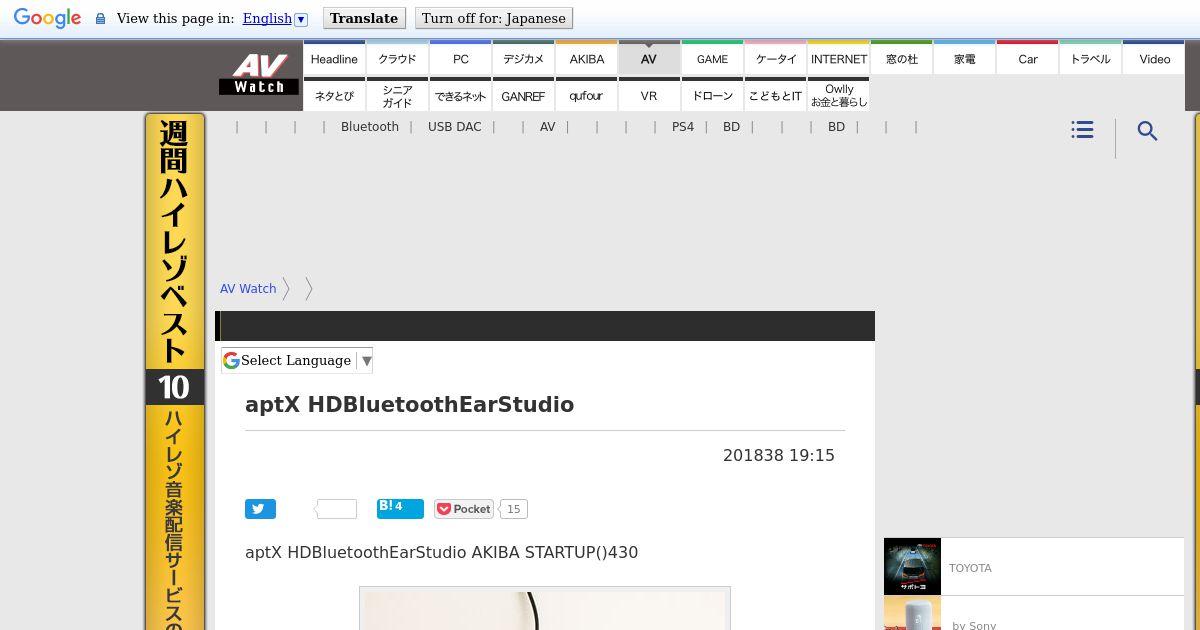Open the by Sony ad thumbnail
Image resolution: width=1200 pixels, height=630 pixels.
(912, 613)
